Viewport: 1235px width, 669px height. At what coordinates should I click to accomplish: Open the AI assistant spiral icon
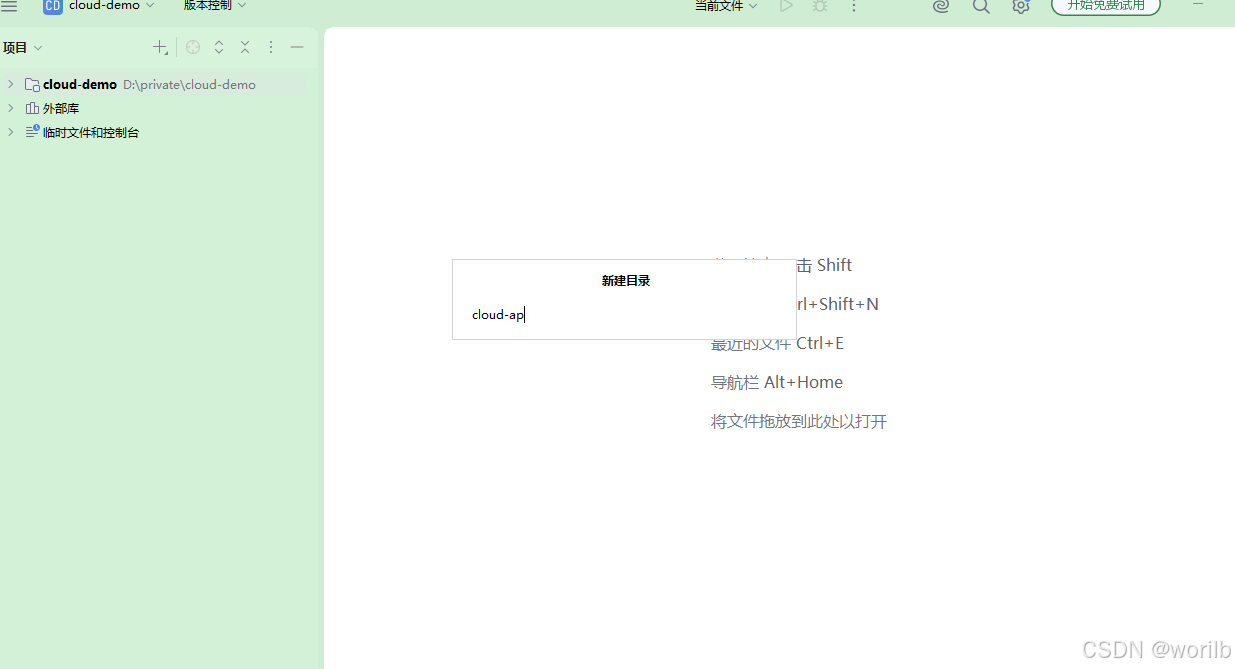[941, 6]
